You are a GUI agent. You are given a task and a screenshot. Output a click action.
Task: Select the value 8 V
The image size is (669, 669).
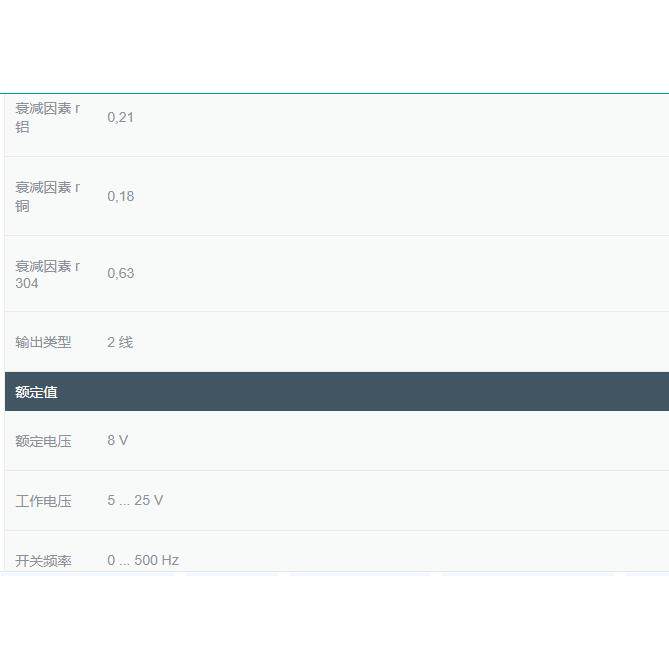117,440
